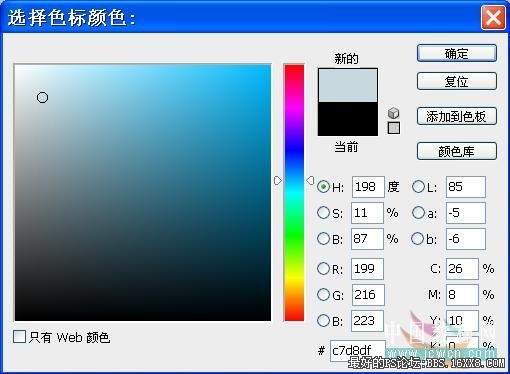Click the 复位 reset button
The image size is (510, 374).
pyautogui.click(x=457, y=81)
